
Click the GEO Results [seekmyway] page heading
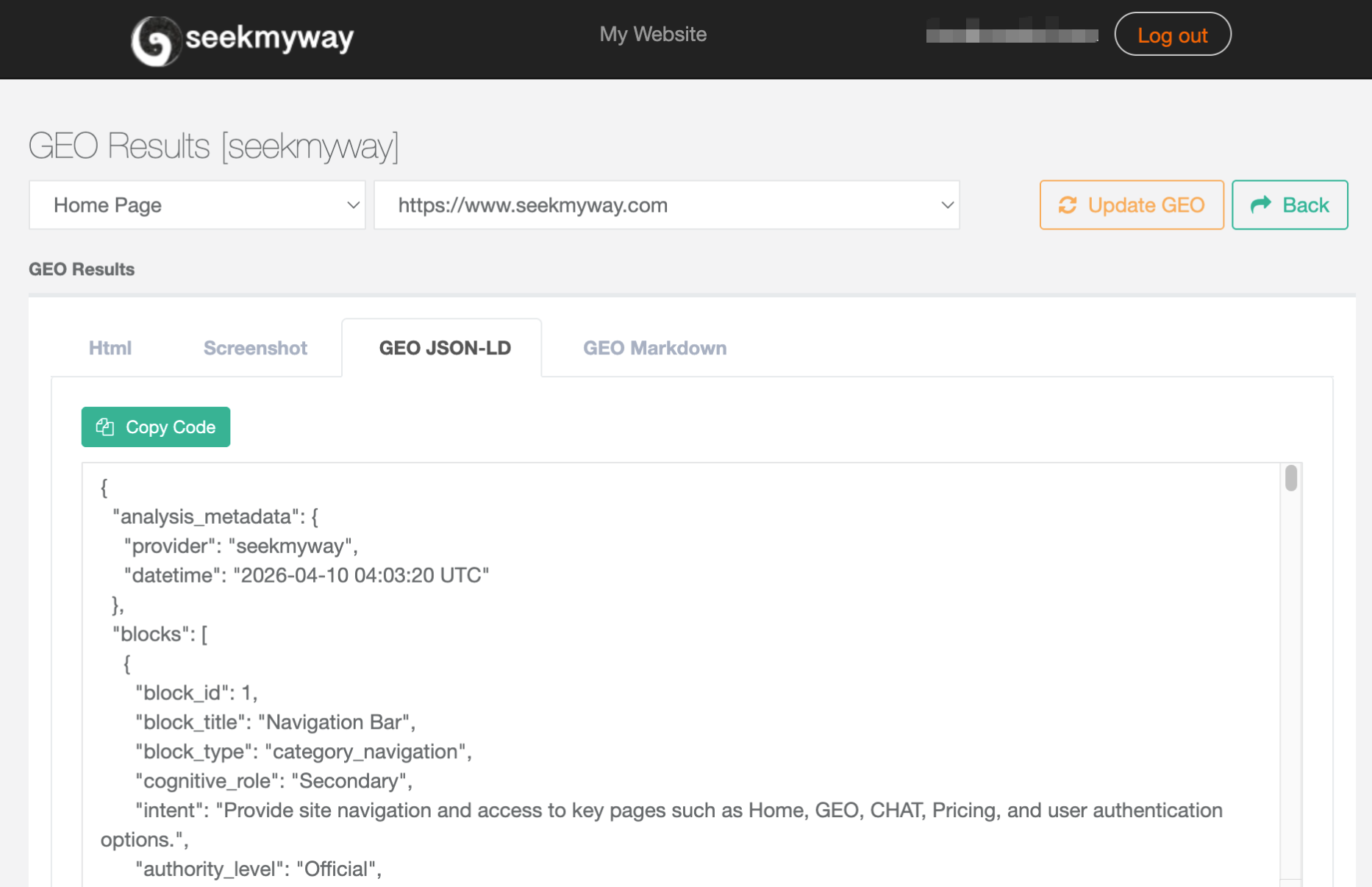pos(214,146)
